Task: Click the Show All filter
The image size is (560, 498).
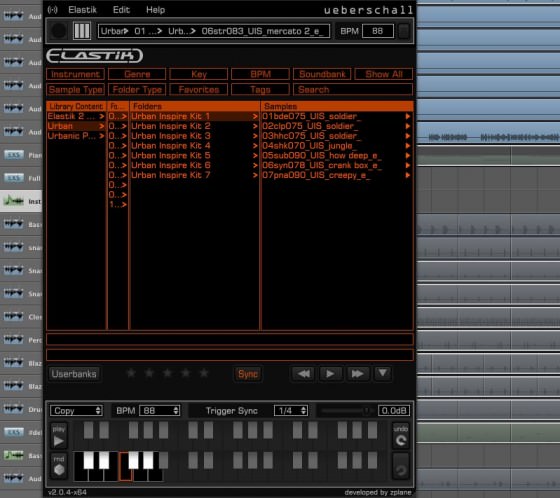Action: (x=384, y=74)
